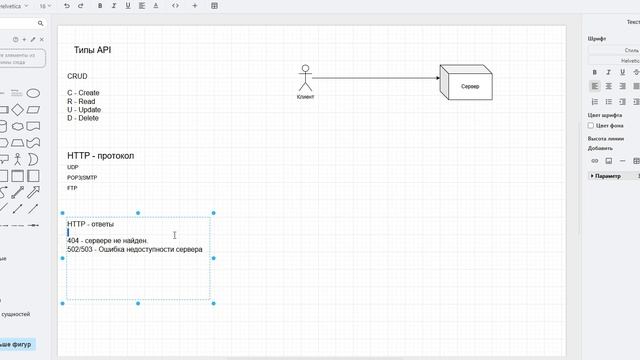
Task: Insert horizontal rule in format panel
Action: click(x=622, y=161)
